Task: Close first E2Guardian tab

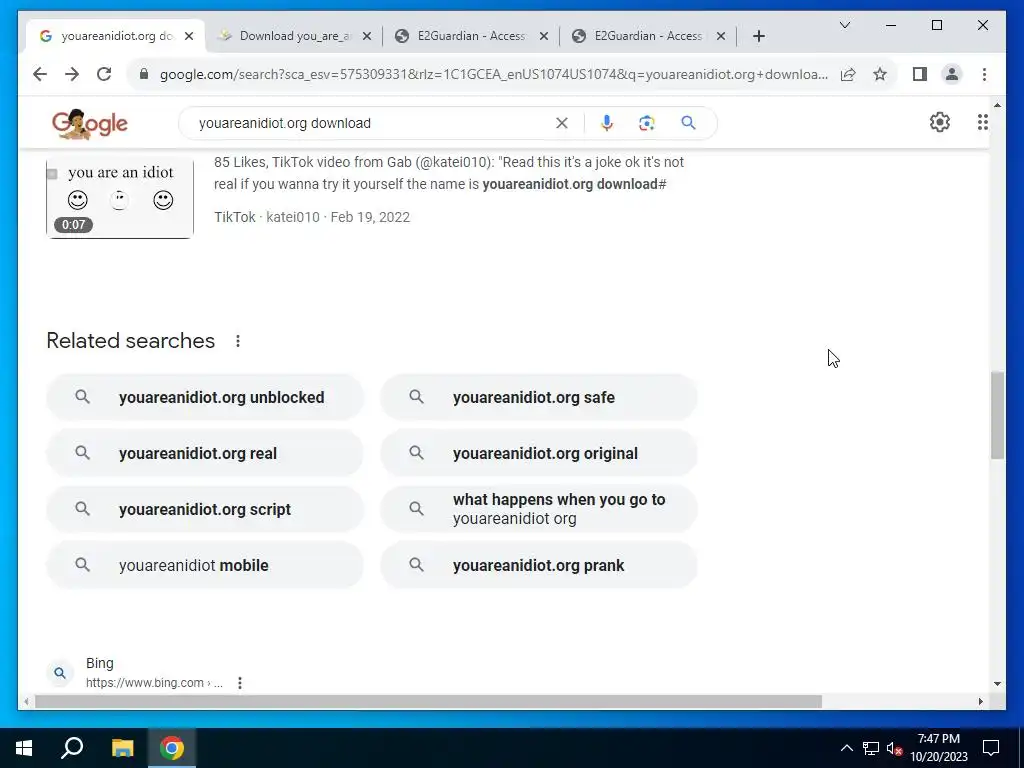Action: (543, 37)
